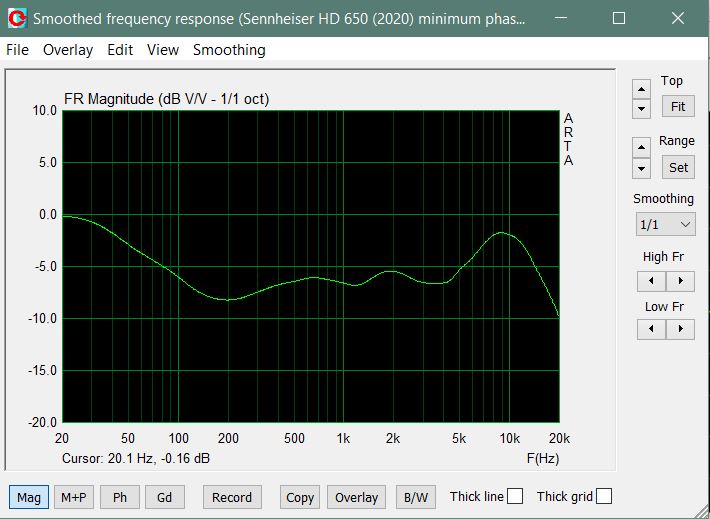Select the Mag view button

pos(29,497)
